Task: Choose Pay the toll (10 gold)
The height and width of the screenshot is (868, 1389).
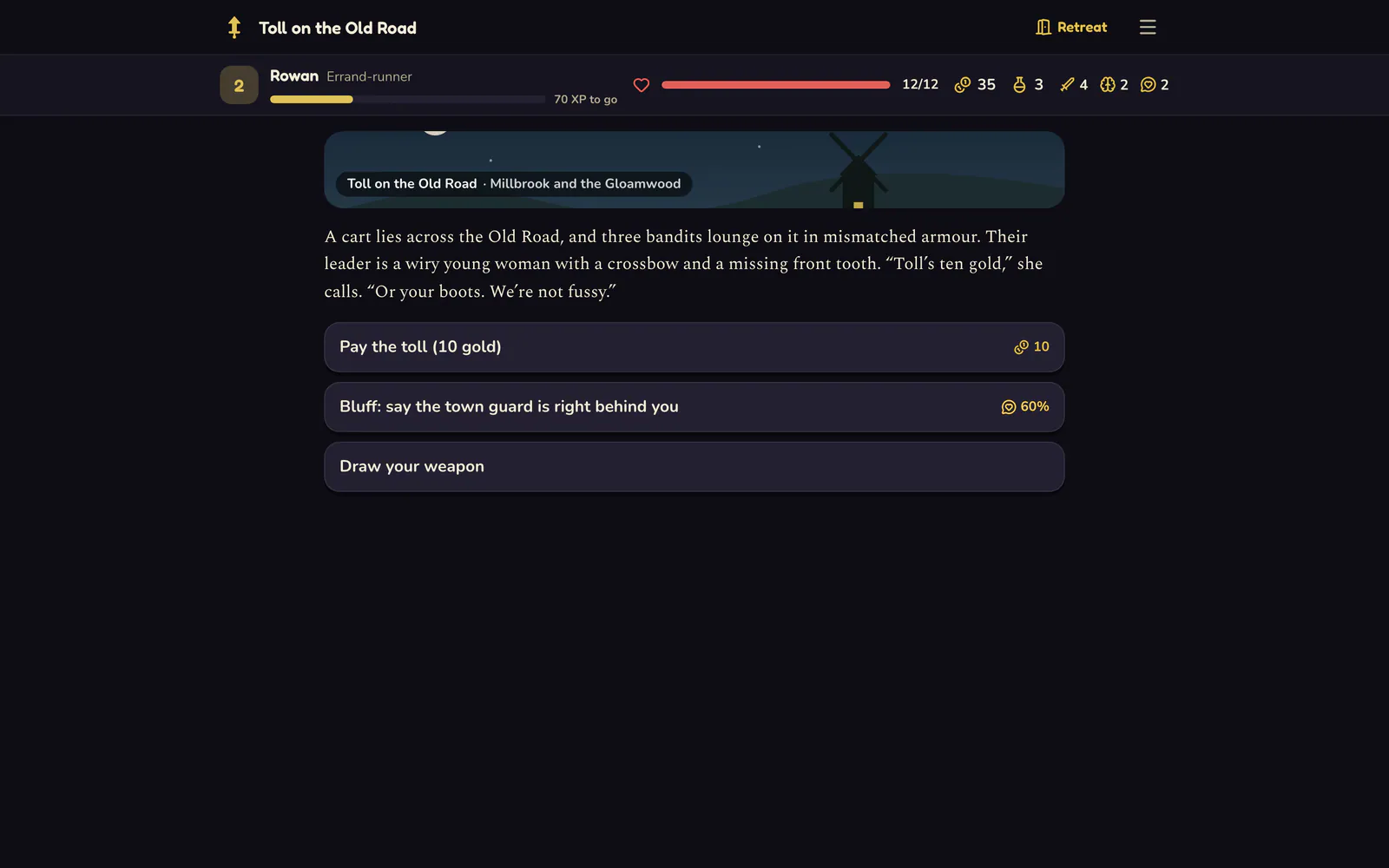Action: pyautogui.click(x=694, y=347)
